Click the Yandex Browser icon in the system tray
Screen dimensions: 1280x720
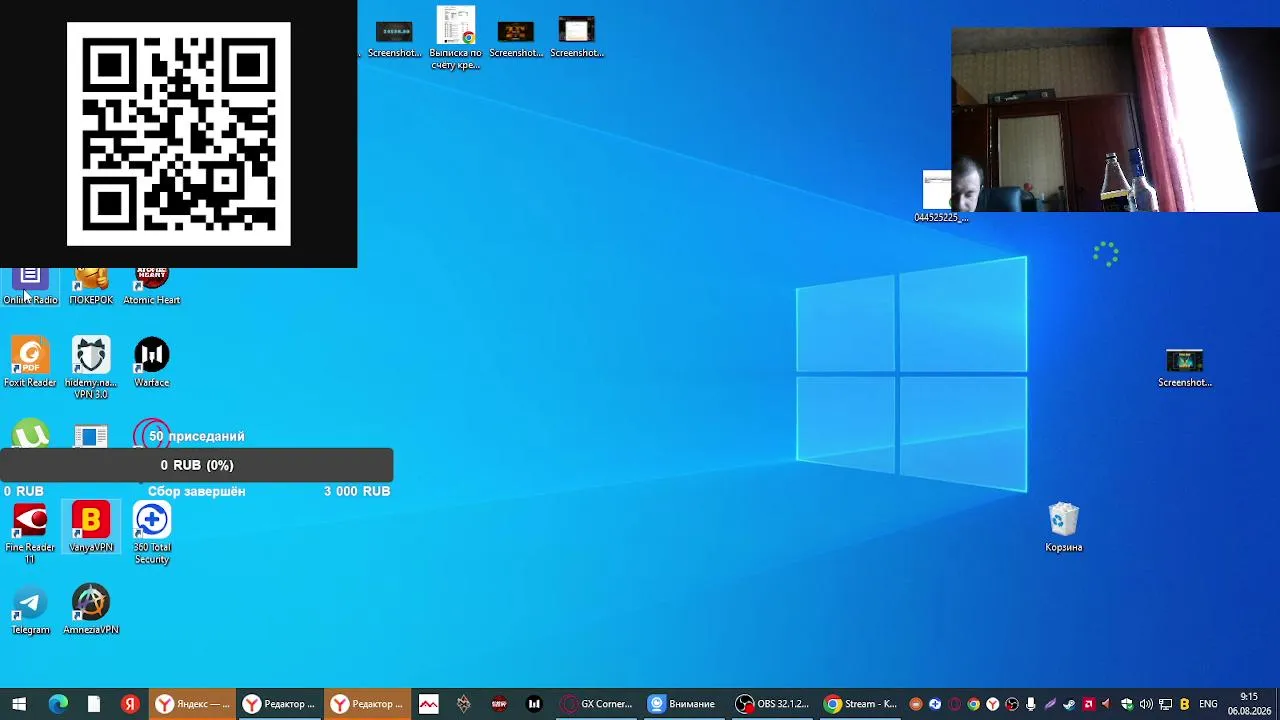992,704
